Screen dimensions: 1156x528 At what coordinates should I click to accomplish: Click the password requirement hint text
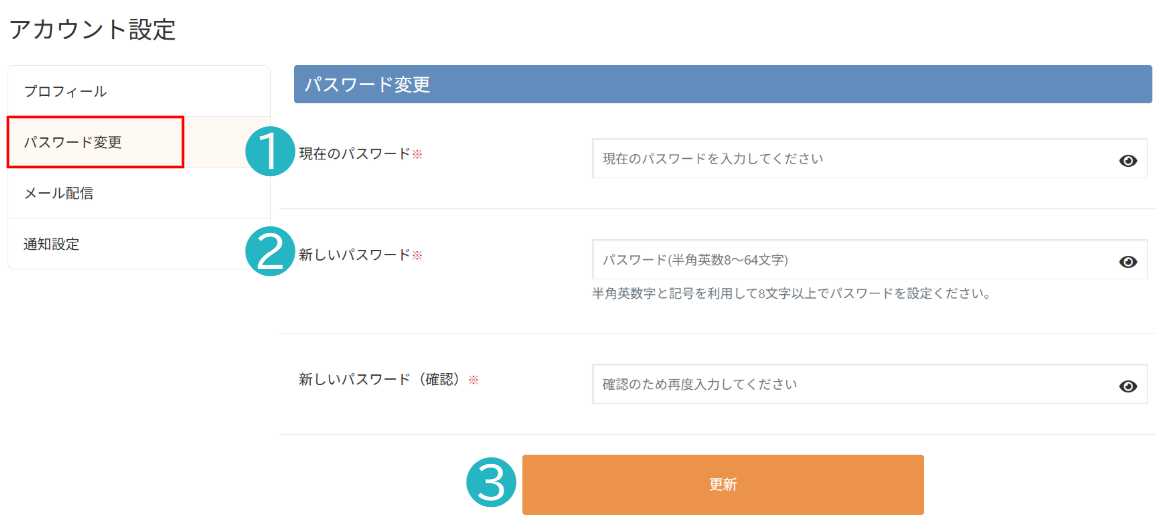click(790, 294)
